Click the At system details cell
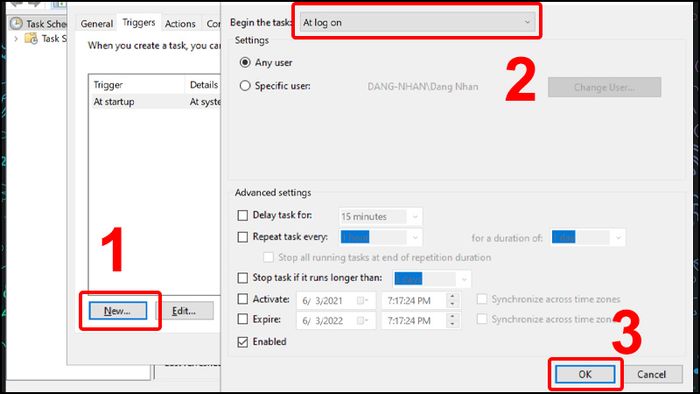Viewport: 700px width, 394px height. point(204,102)
